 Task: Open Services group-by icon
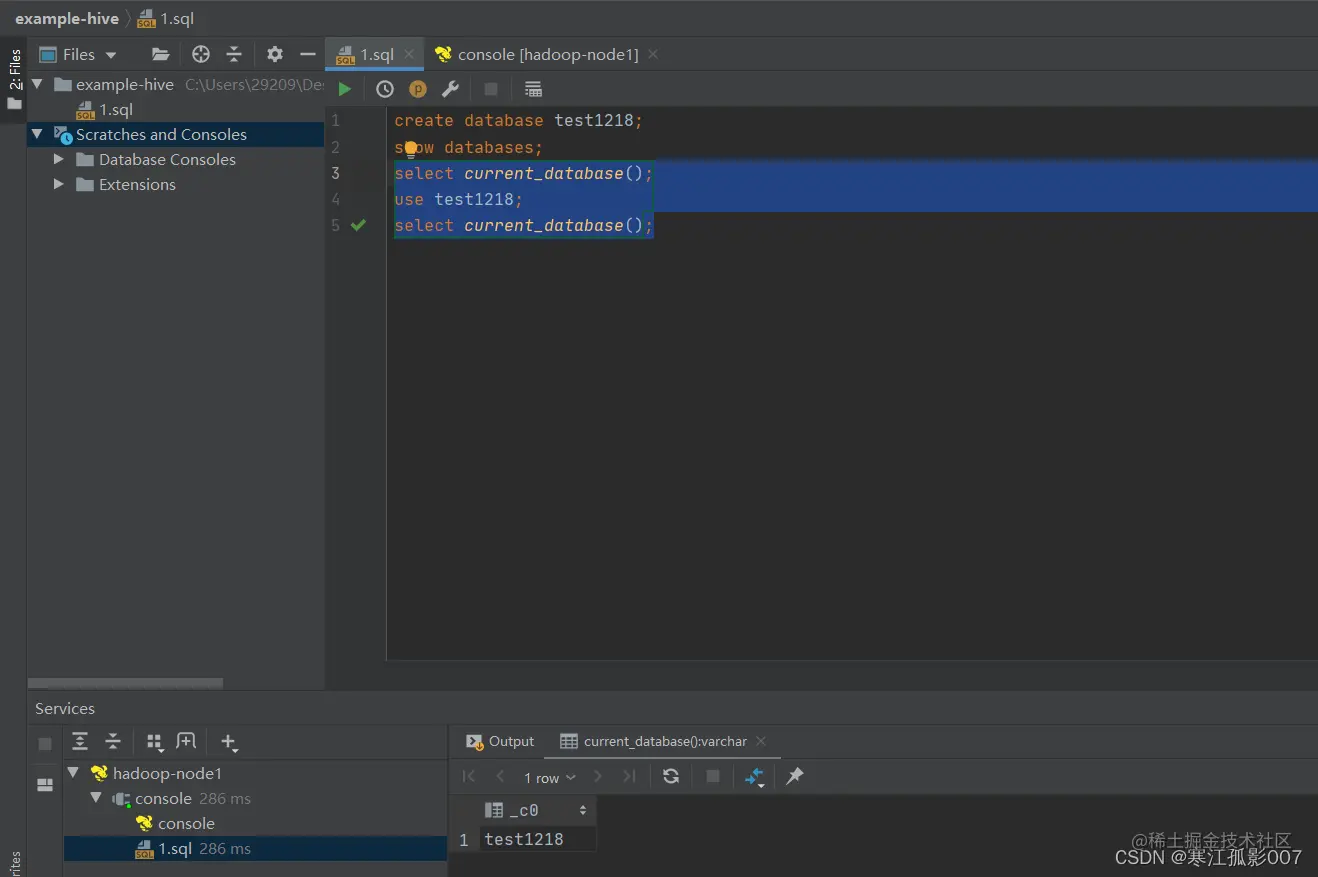coord(154,742)
